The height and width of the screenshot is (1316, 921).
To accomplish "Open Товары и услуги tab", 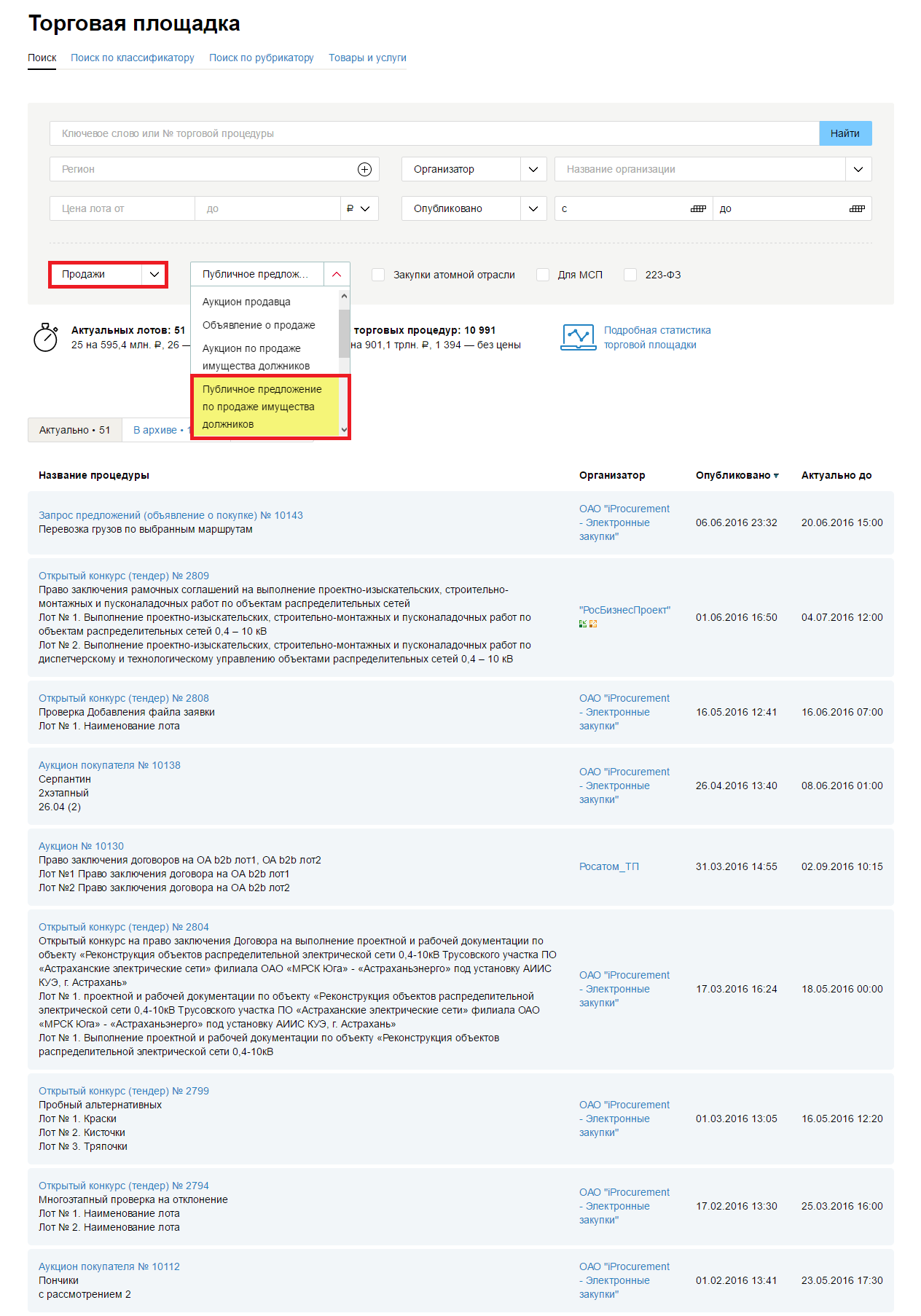I will tap(367, 58).
